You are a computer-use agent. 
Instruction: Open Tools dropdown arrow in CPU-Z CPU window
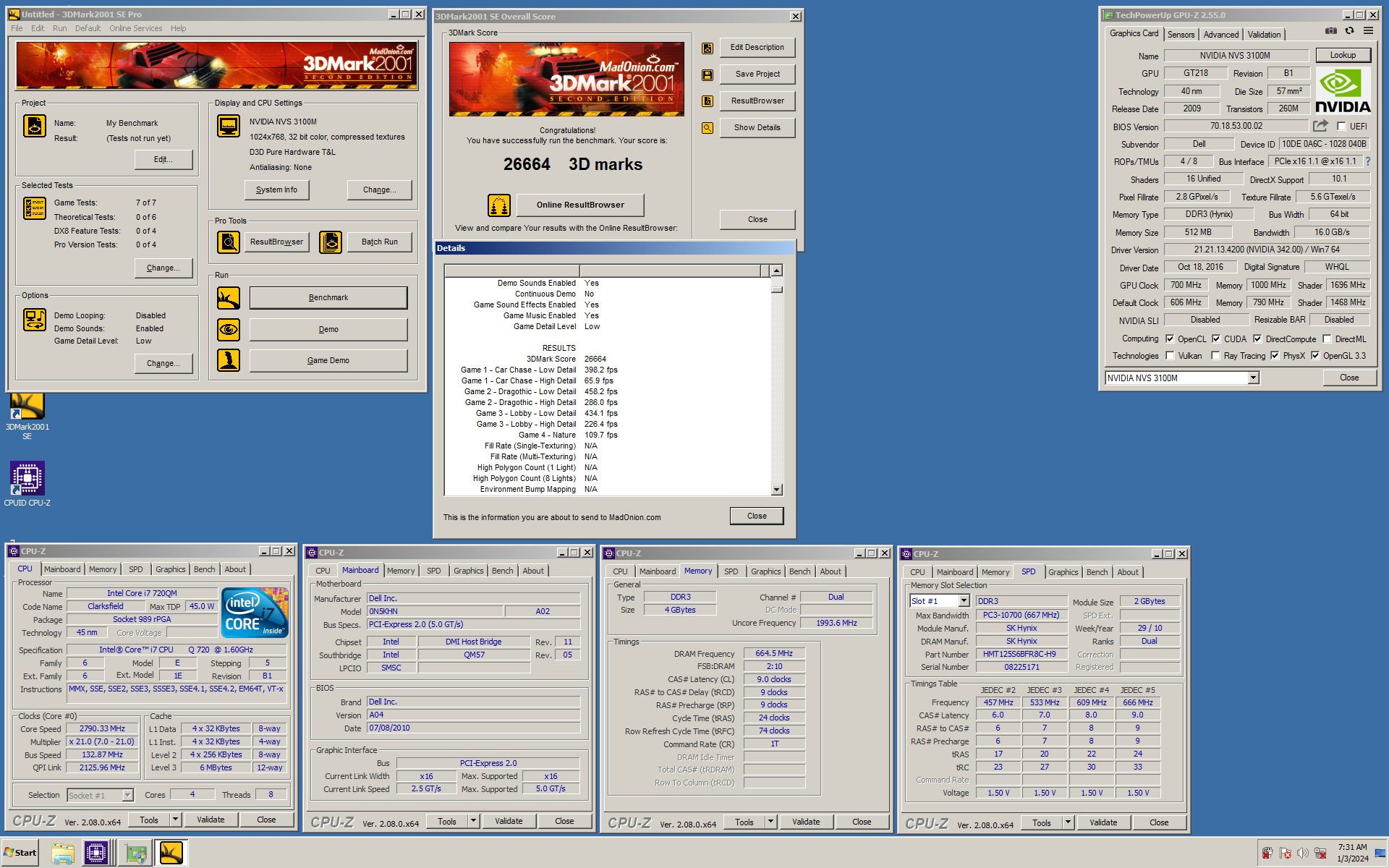pyautogui.click(x=175, y=820)
